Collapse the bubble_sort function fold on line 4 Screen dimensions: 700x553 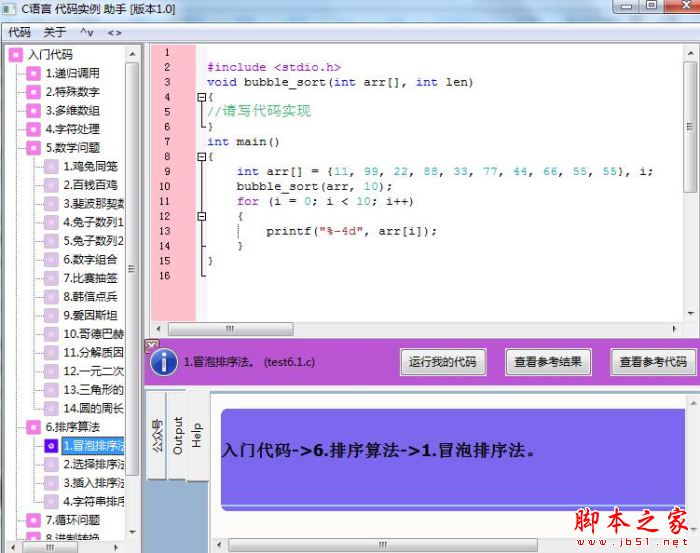[202, 97]
